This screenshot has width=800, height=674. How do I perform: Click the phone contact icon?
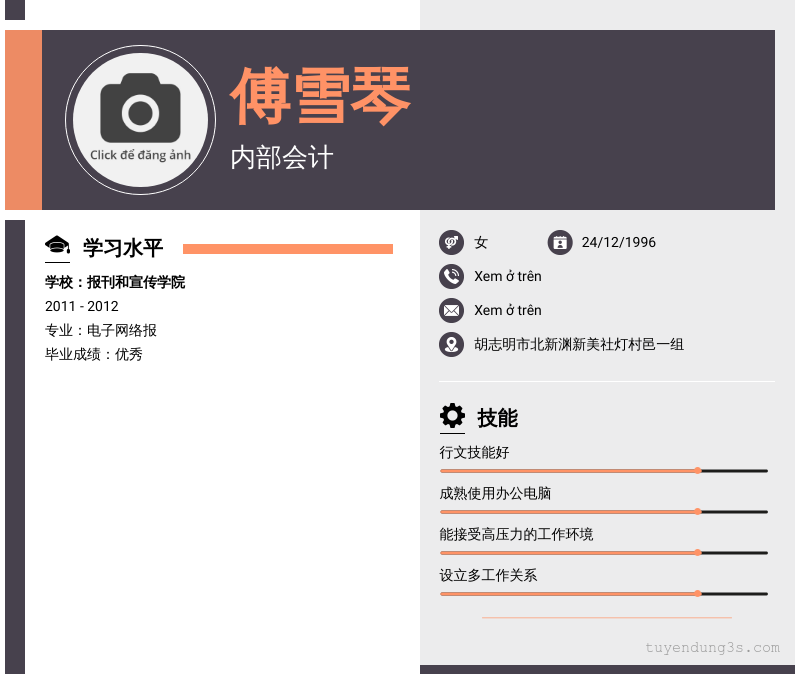pyautogui.click(x=451, y=276)
